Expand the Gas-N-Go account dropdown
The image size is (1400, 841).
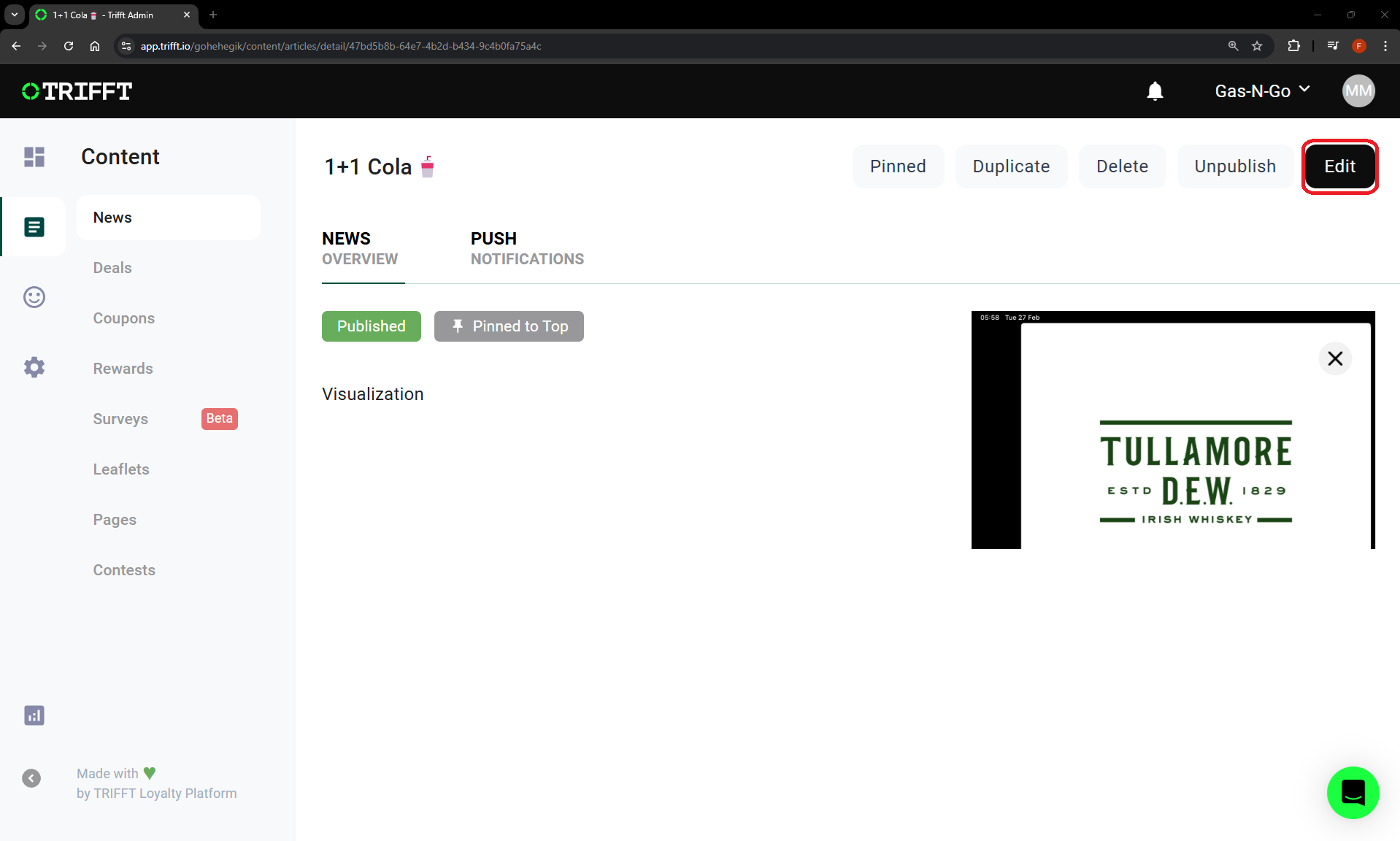pyautogui.click(x=1262, y=91)
